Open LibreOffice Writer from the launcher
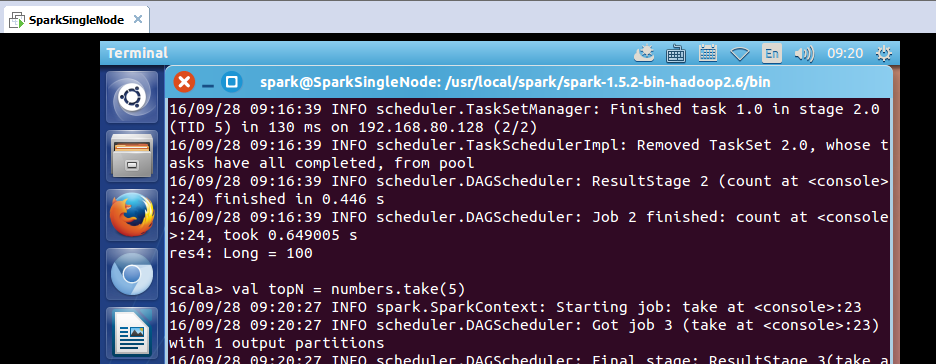The image size is (936, 364). (132, 332)
